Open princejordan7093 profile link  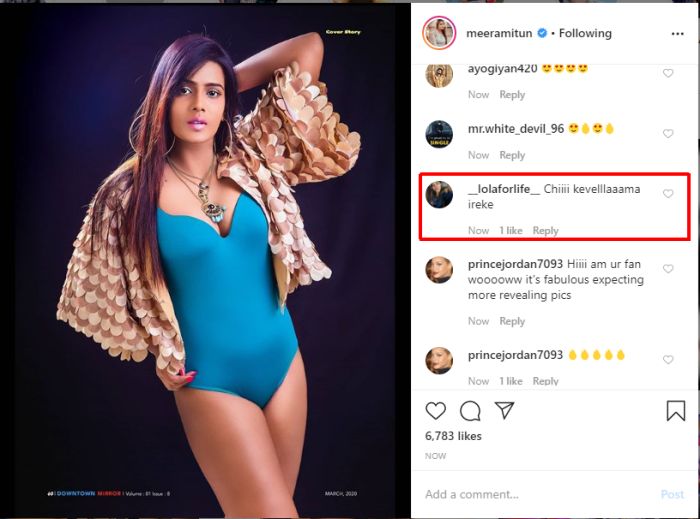point(515,264)
